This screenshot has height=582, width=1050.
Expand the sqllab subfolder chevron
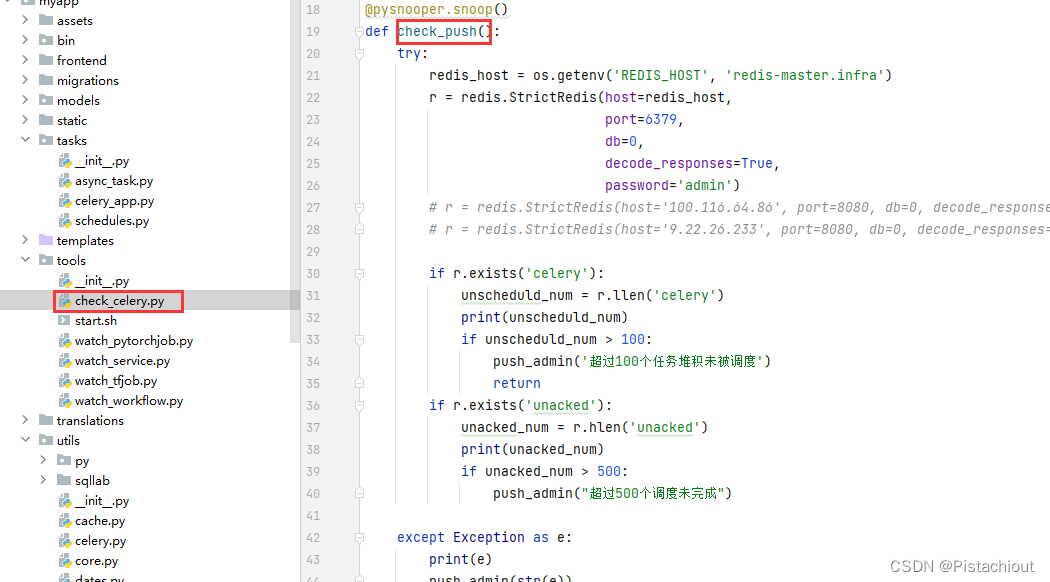(x=44, y=480)
